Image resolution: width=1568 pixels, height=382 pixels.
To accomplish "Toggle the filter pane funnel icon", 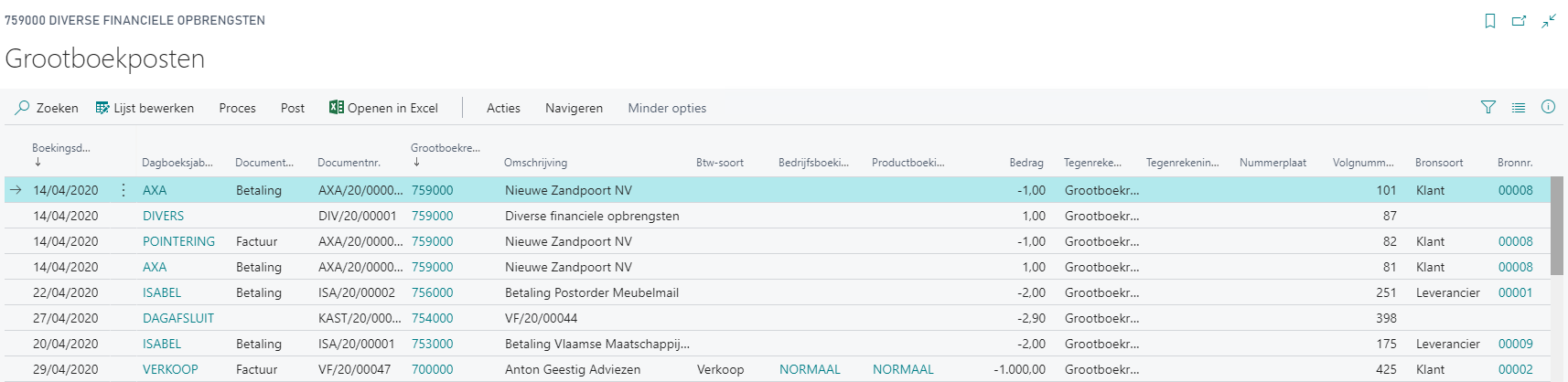I will coord(1488,107).
